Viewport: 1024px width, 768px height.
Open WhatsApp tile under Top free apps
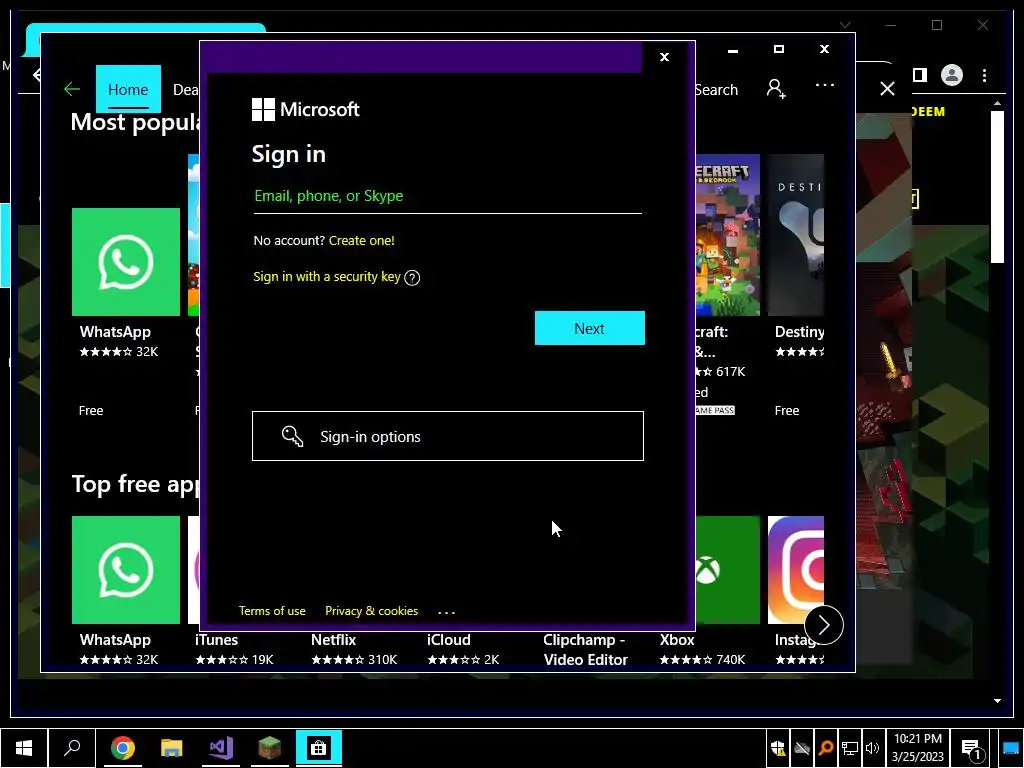tap(126, 570)
